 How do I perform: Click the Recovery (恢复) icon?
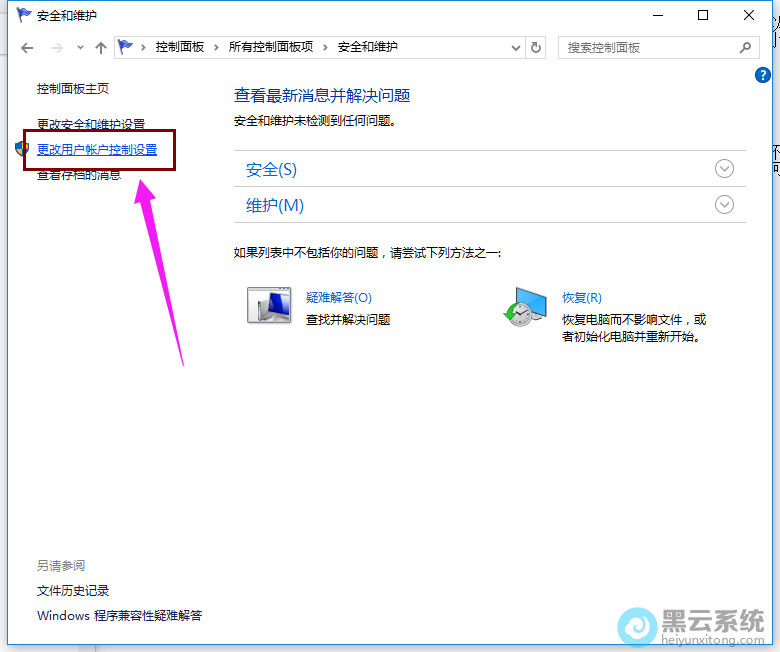click(525, 307)
